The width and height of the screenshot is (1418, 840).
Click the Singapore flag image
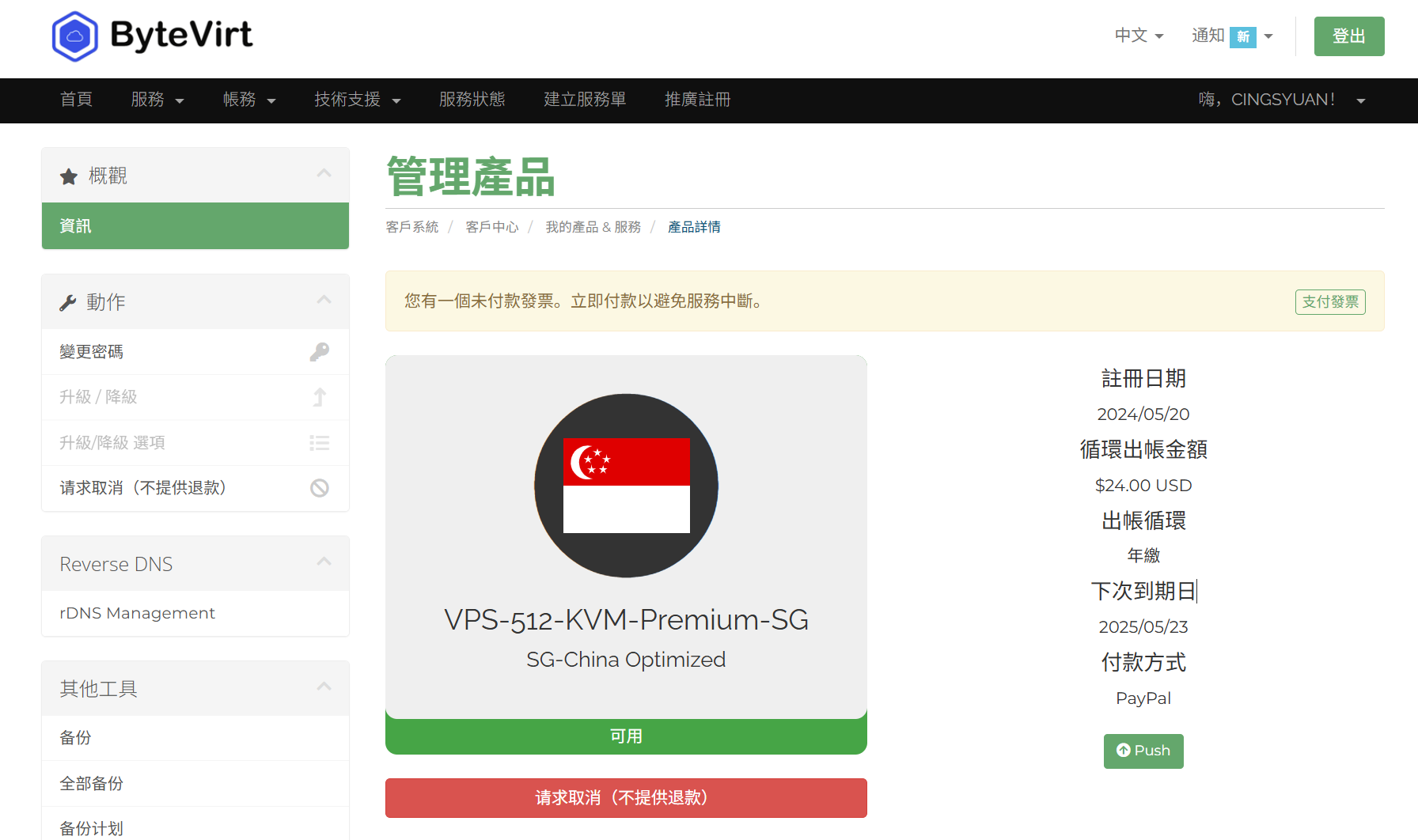626,485
